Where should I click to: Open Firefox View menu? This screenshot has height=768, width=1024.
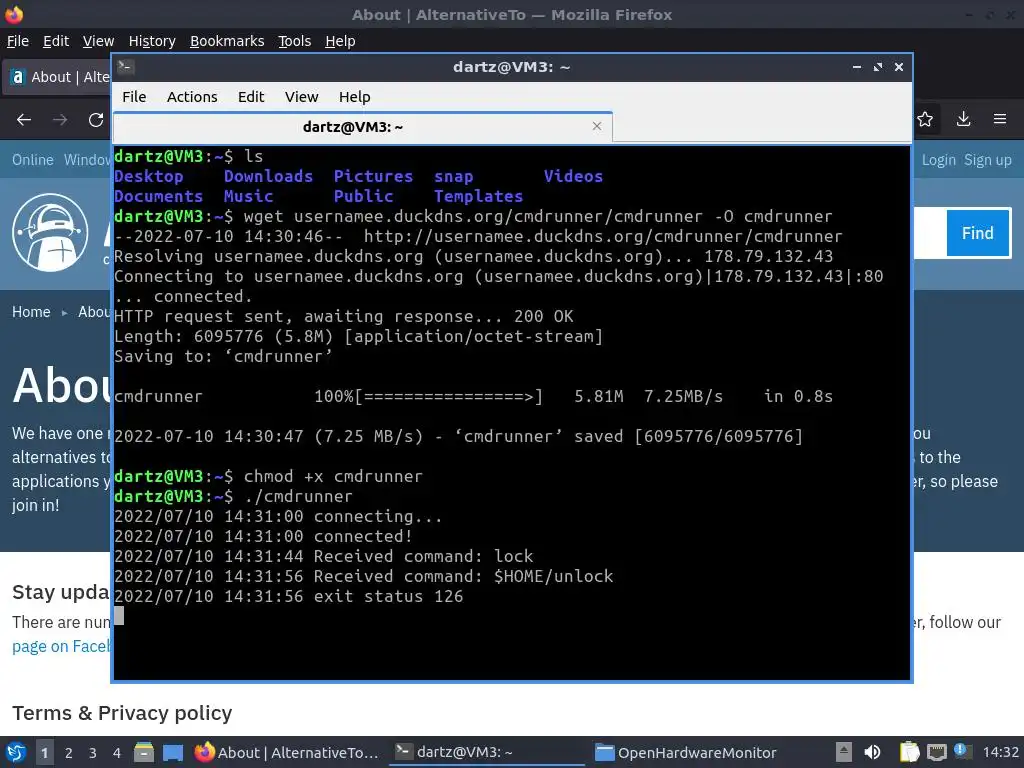pos(98,41)
